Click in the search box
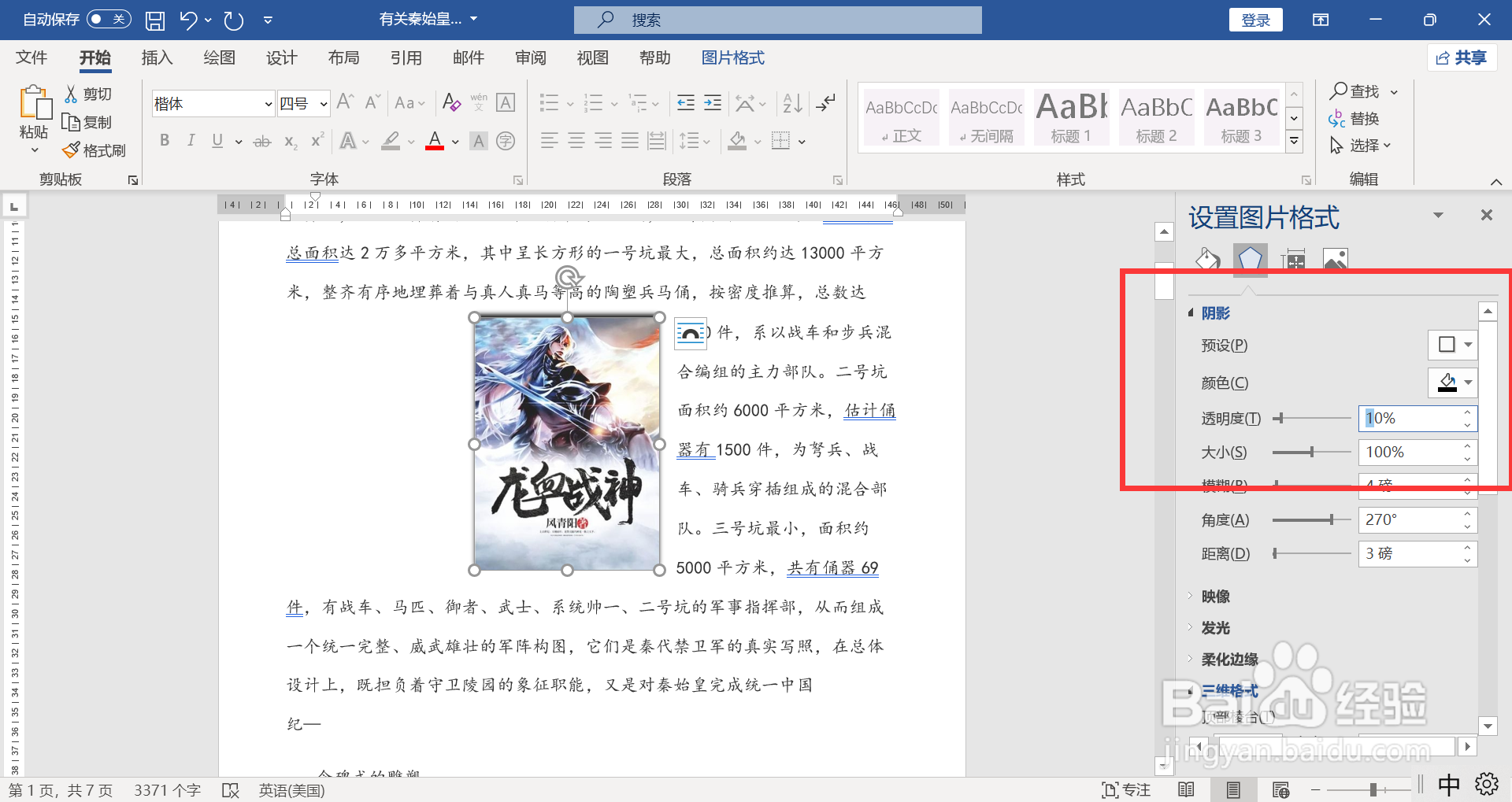The height and width of the screenshot is (802, 1512). [x=778, y=20]
